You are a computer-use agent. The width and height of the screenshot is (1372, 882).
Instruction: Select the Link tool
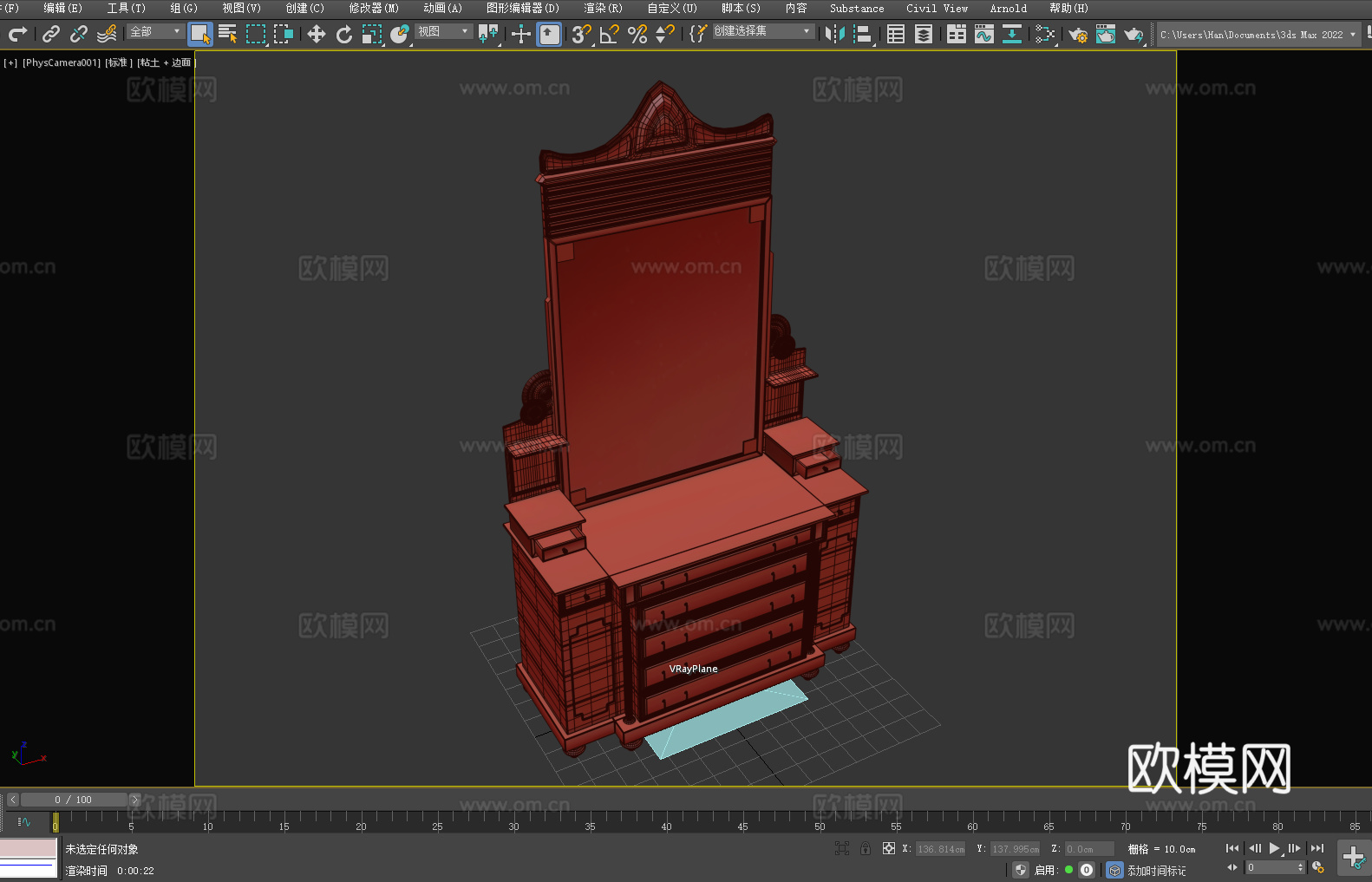click(51, 34)
